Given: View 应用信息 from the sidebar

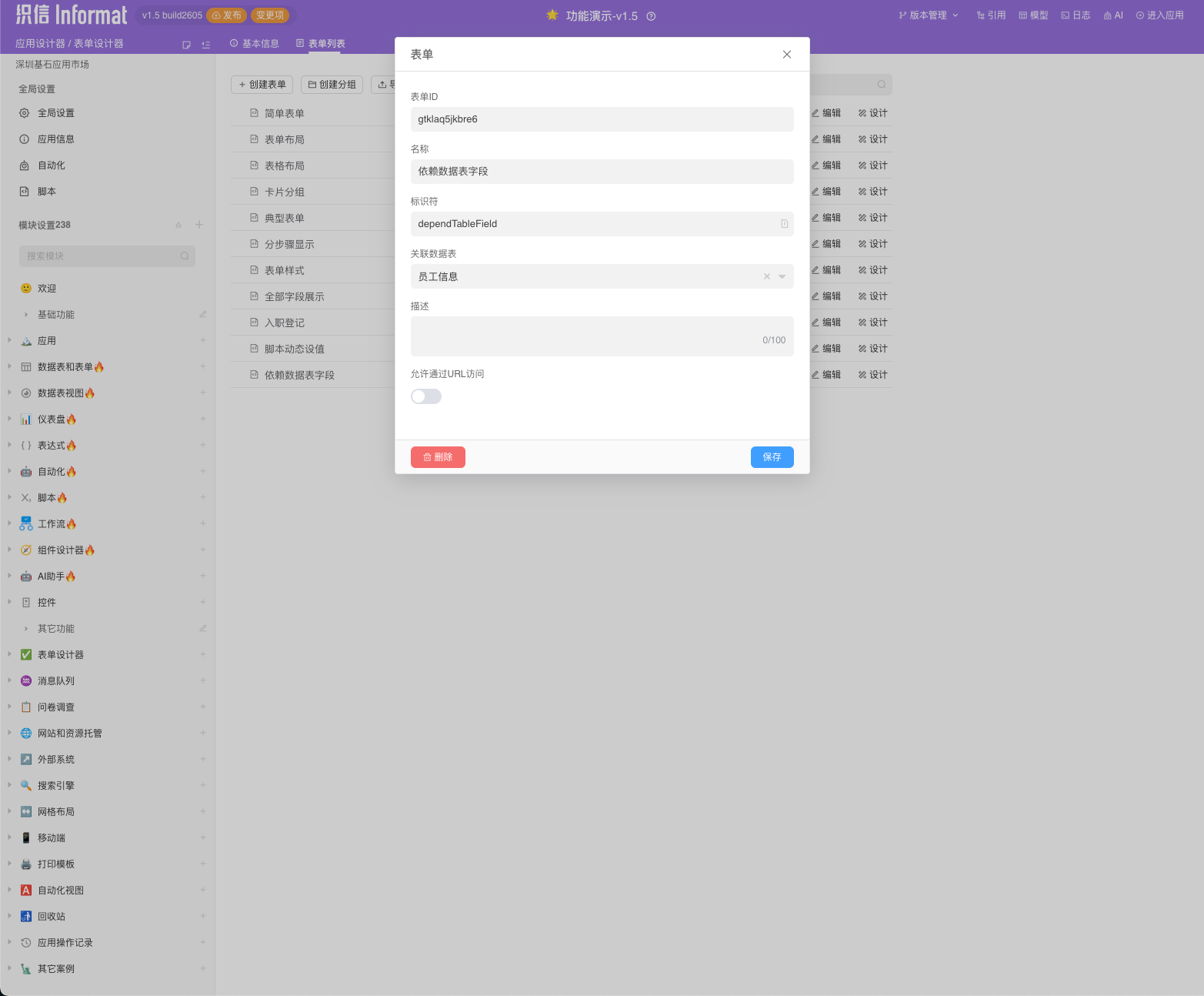Looking at the screenshot, I should coord(55,139).
